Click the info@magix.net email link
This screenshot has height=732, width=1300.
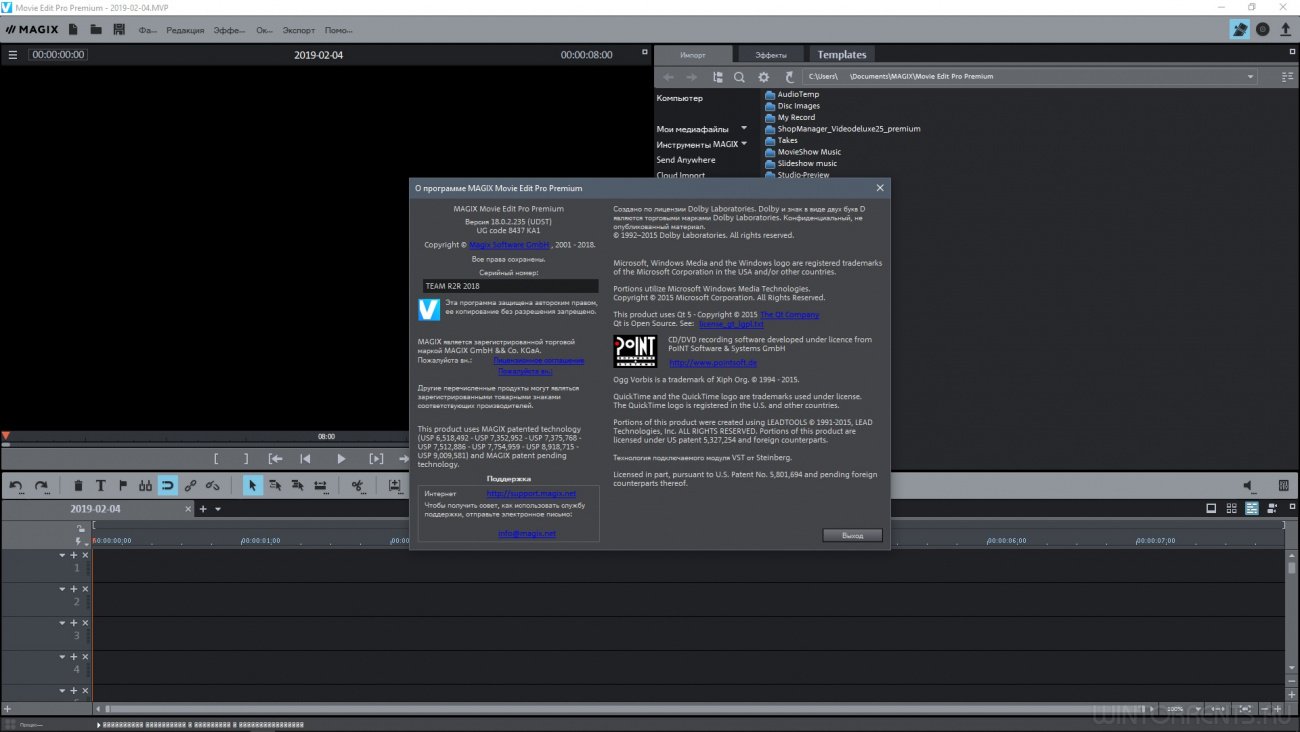[527, 533]
